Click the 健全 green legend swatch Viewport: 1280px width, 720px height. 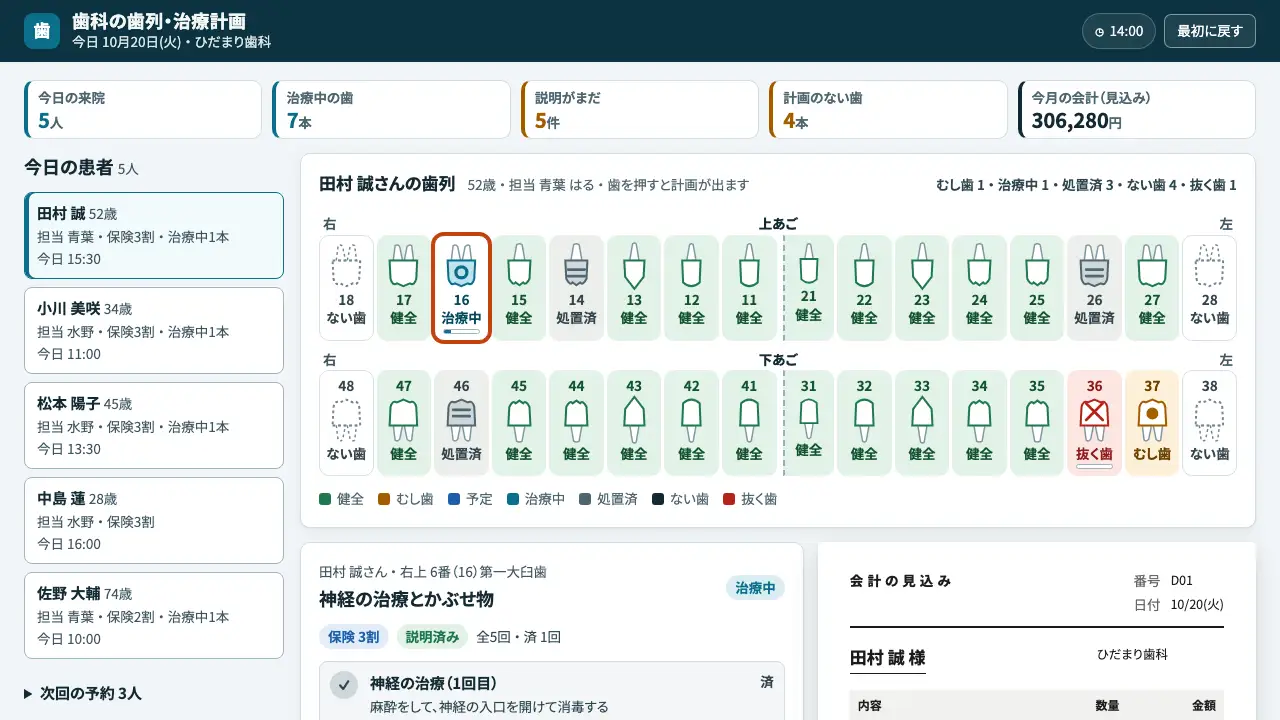click(325, 499)
